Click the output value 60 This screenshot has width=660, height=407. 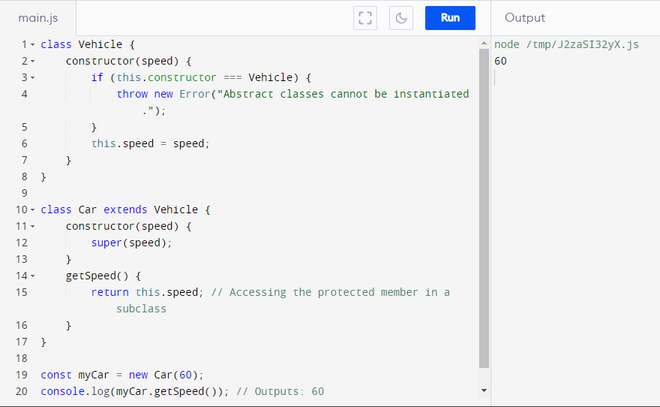click(501, 61)
